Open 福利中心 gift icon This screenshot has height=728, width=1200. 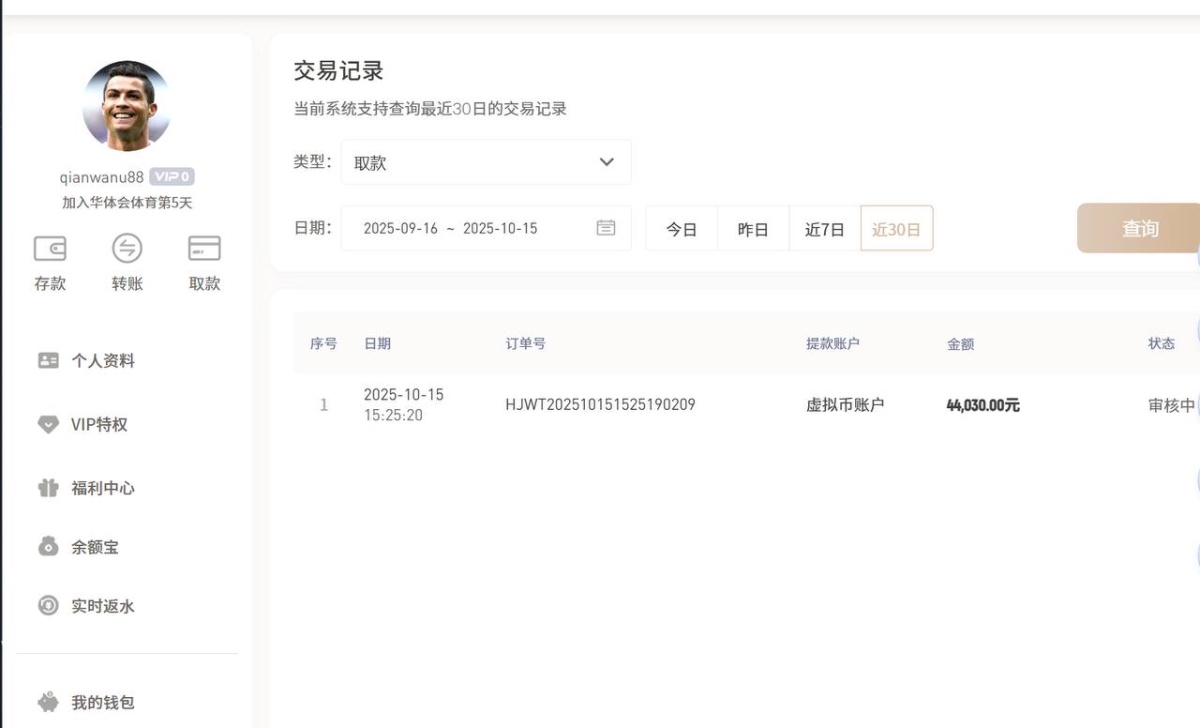click(x=48, y=488)
